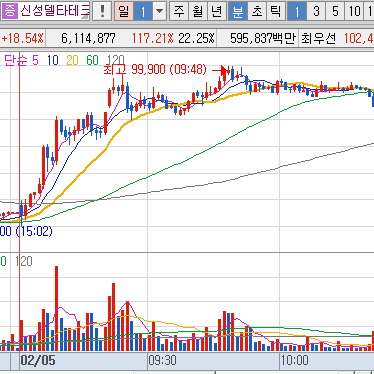The width and height of the screenshot is (374, 374).
Task: Click the 최우선 label
Action: [319, 39]
